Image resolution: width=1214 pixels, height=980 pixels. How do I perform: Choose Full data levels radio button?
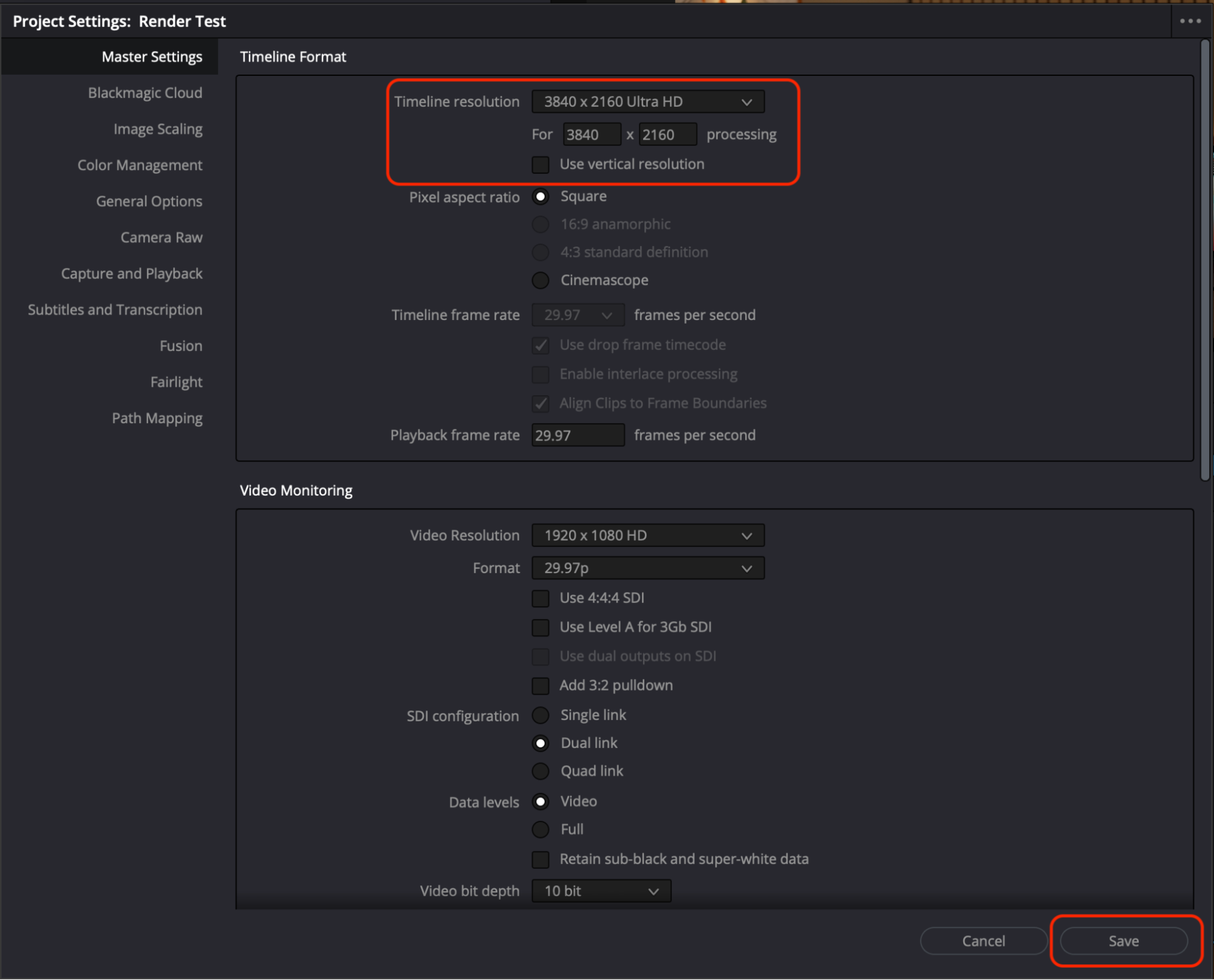point(540,829)
